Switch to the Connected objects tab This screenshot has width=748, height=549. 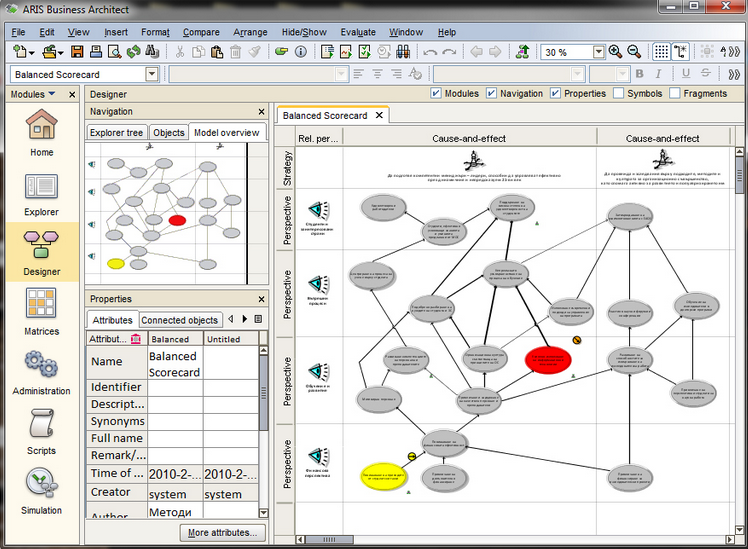pyautogui.click(x=179, y=320)
